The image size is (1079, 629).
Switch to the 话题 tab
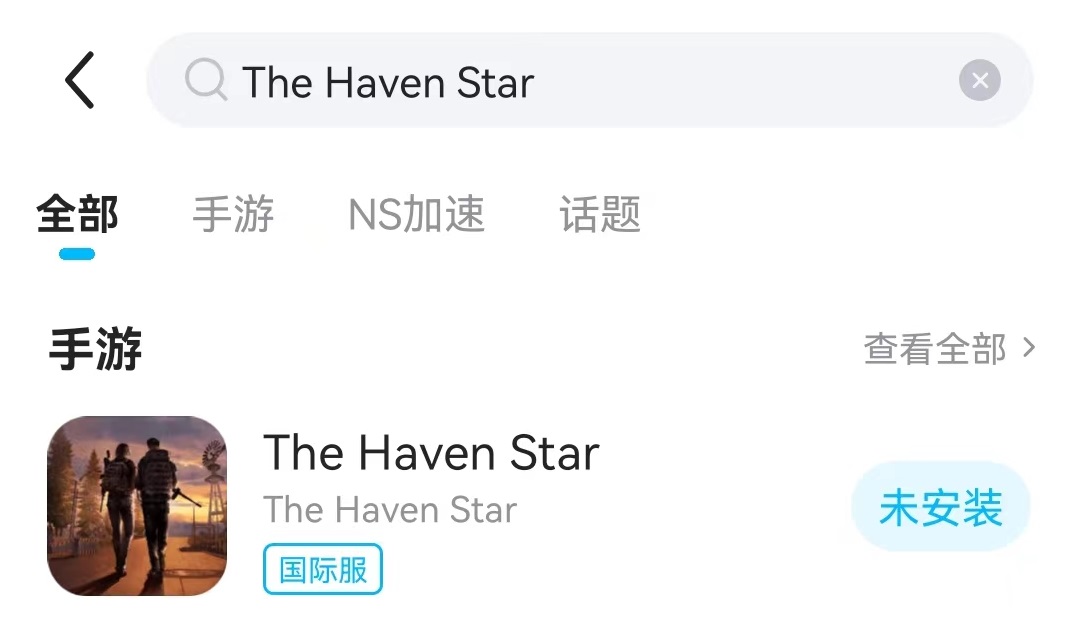point(599,214)
